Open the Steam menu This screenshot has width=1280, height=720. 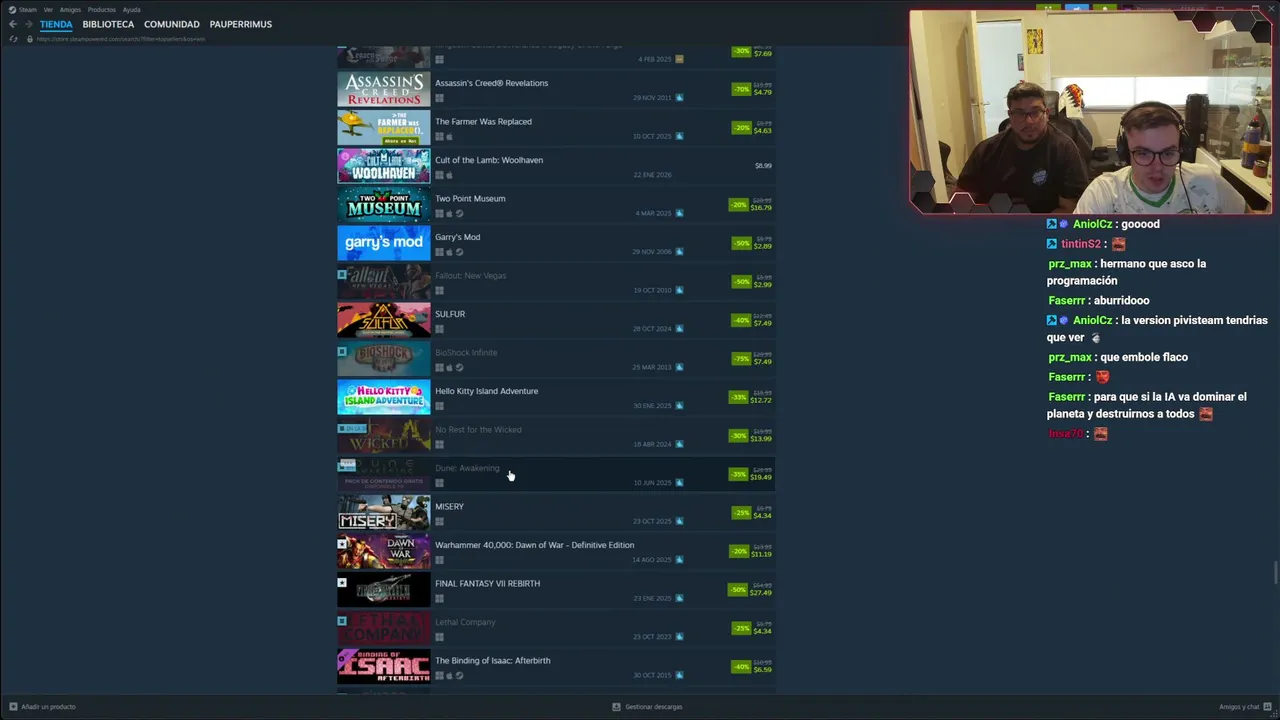24,10
